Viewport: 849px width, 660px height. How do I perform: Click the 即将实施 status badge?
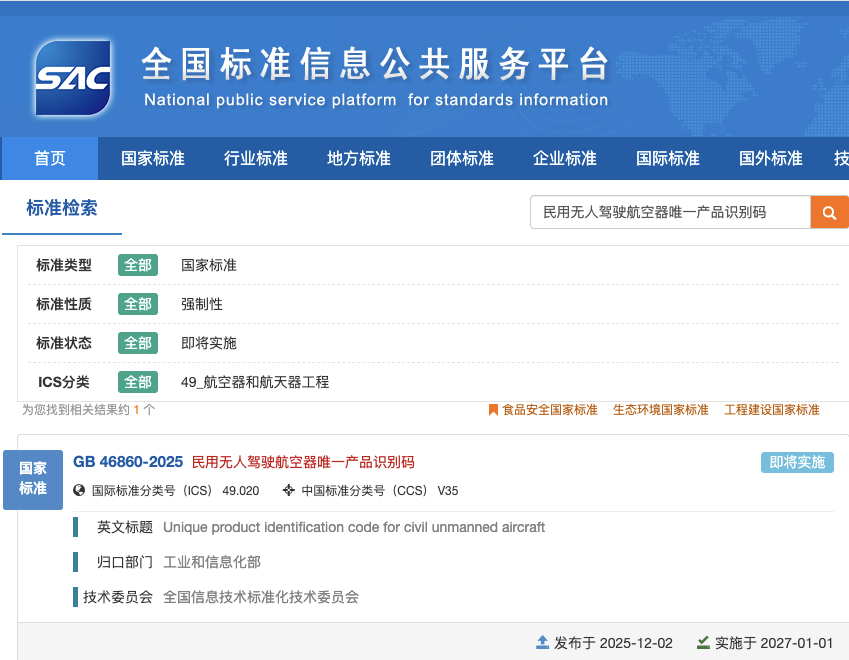click(x=796, y=462)
